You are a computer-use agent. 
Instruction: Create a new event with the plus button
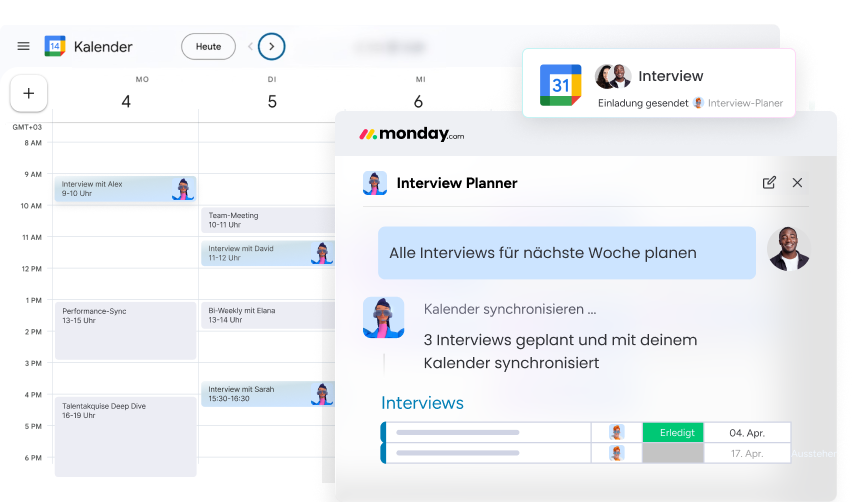pyautogui.click(x=29, y=93)
